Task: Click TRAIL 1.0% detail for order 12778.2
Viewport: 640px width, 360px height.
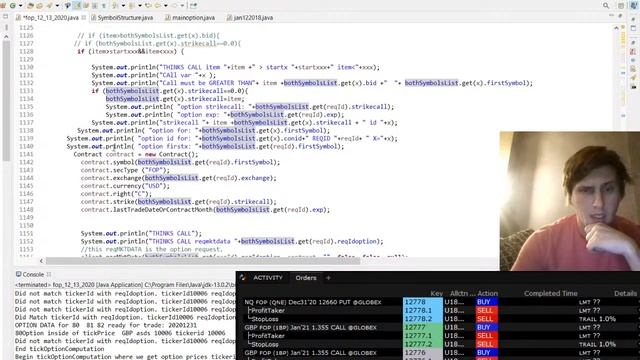Action: click(x=597, y=319)
